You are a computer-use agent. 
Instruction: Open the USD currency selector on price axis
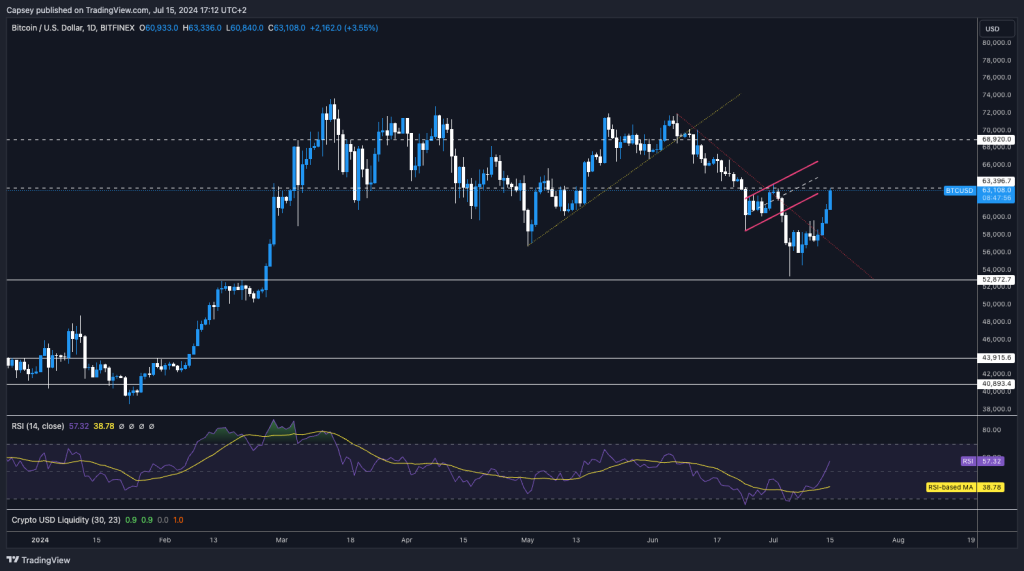pos(992,28)
